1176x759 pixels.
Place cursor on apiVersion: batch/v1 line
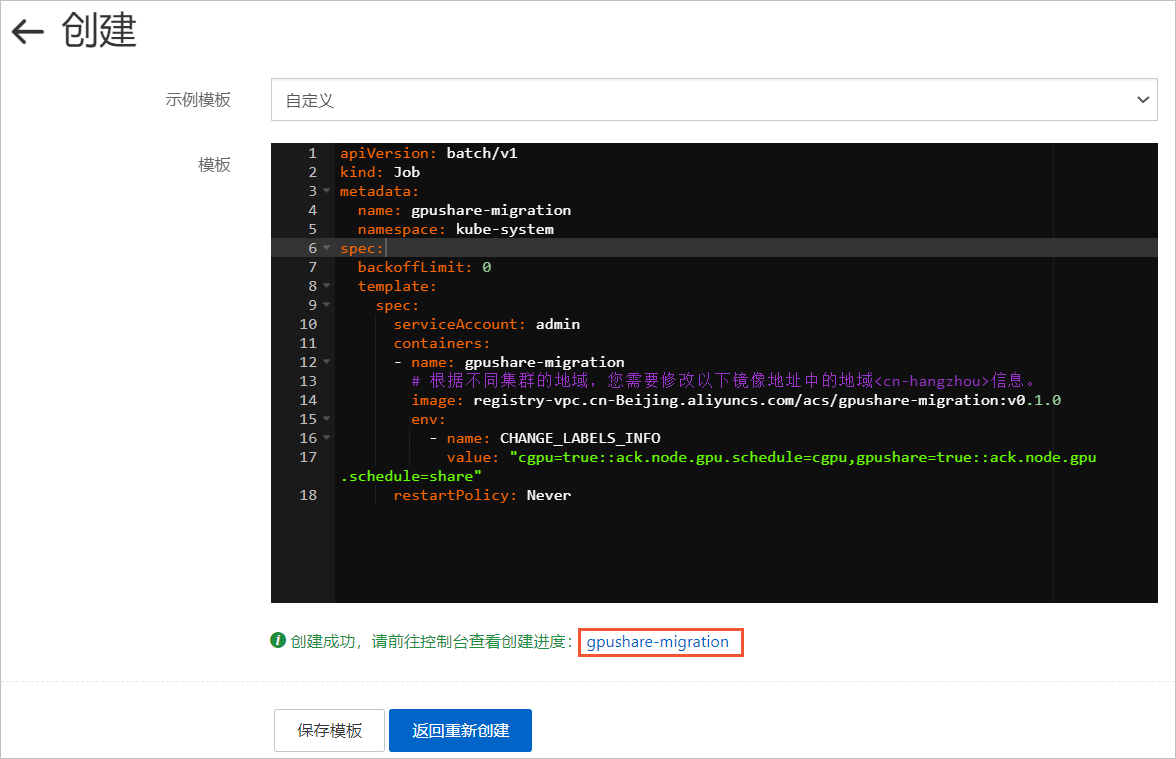pyautogui.click(x=428, y=153)
